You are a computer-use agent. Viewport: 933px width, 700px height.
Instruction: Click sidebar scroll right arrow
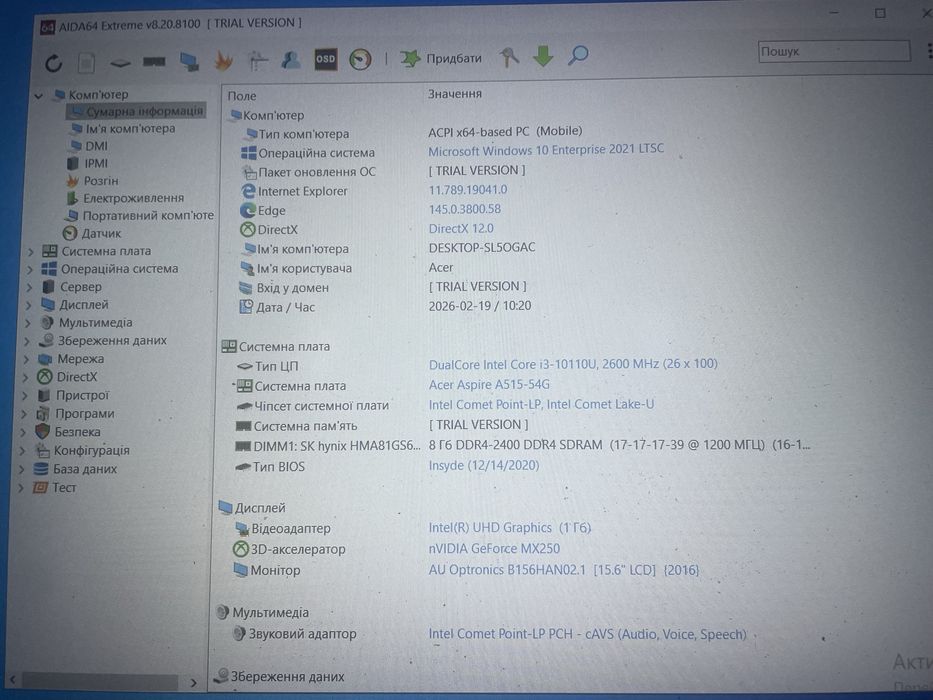(193, 682)
